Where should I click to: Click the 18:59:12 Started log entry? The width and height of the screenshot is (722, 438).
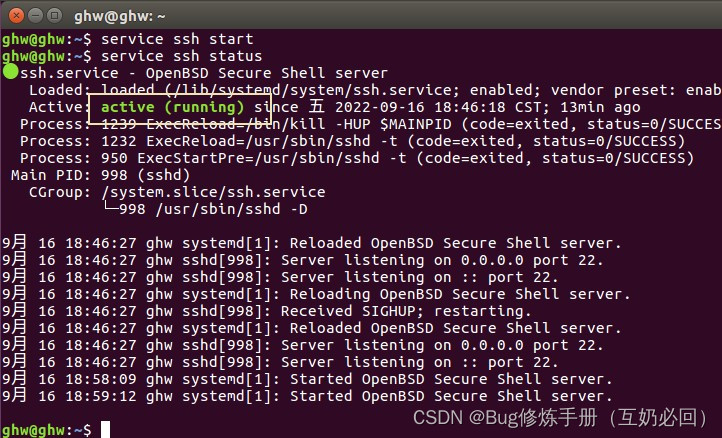coord(307,397)
